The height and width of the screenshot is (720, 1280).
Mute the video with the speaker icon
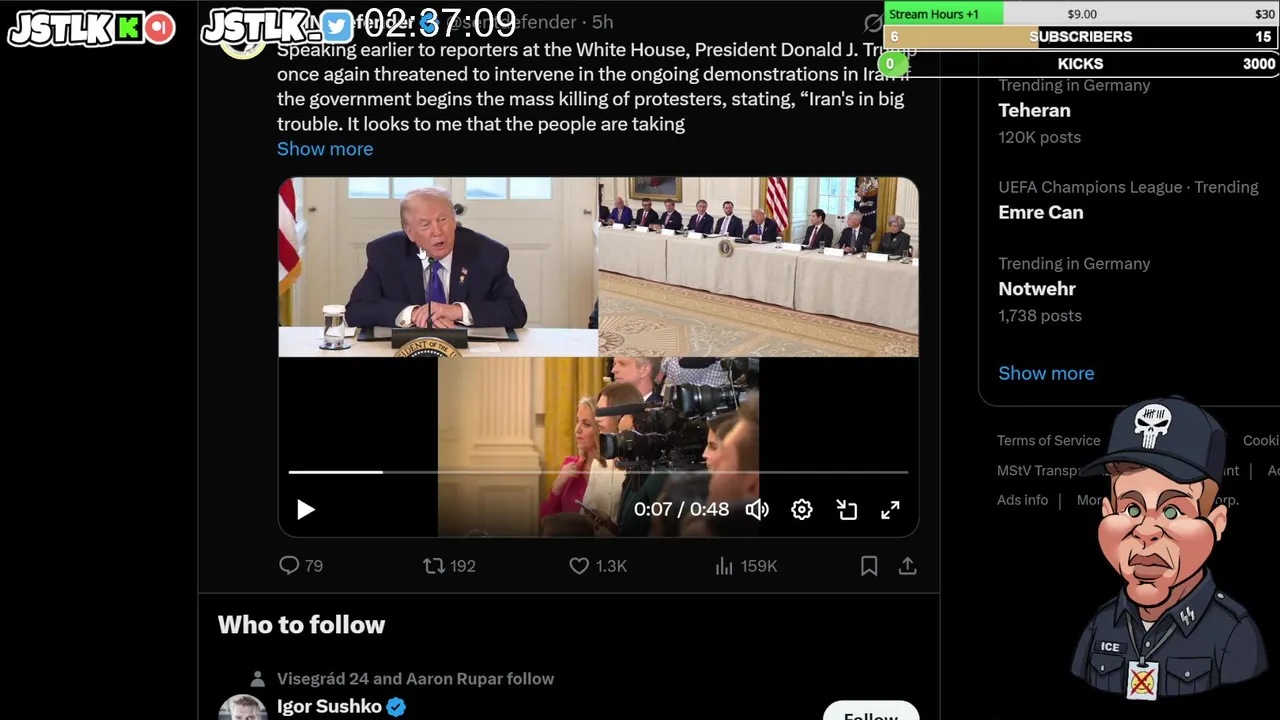(x=757, y=510)
